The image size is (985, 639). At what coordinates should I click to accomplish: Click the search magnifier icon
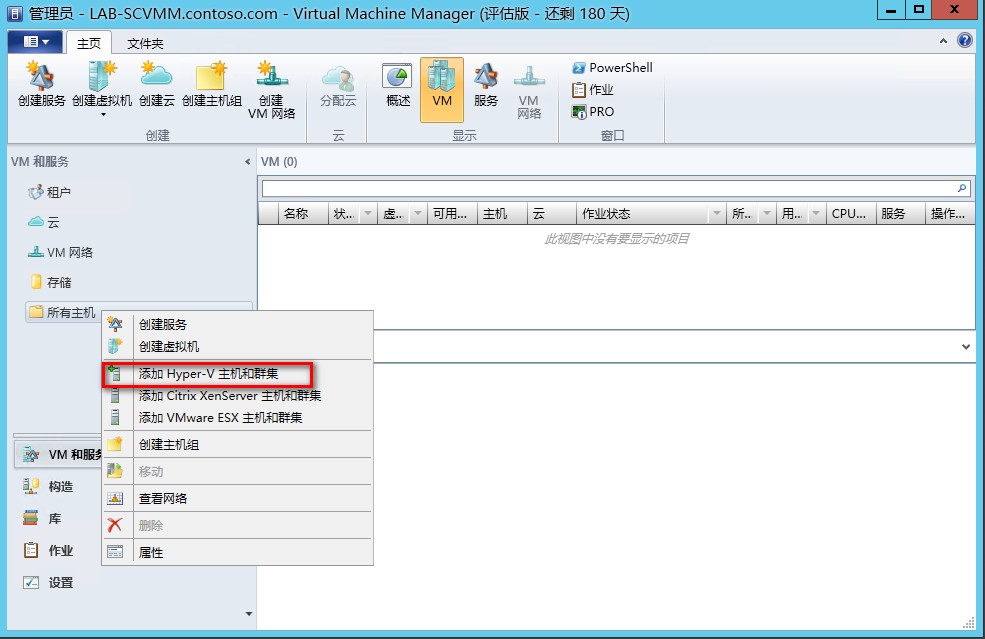pyautogui.click(x=962, y=188)
